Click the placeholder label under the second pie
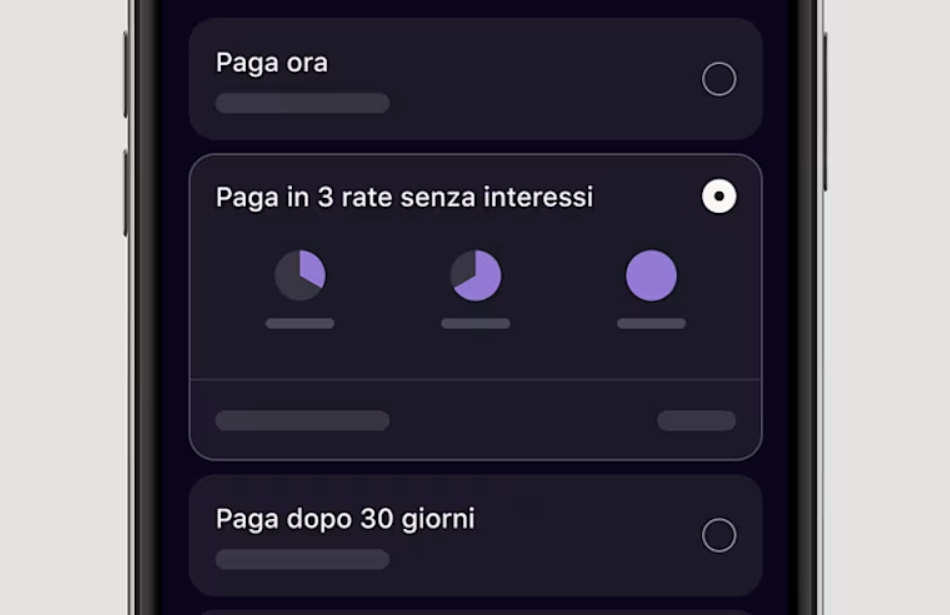Viewport: 950px width, 615px height. point(476,323)
